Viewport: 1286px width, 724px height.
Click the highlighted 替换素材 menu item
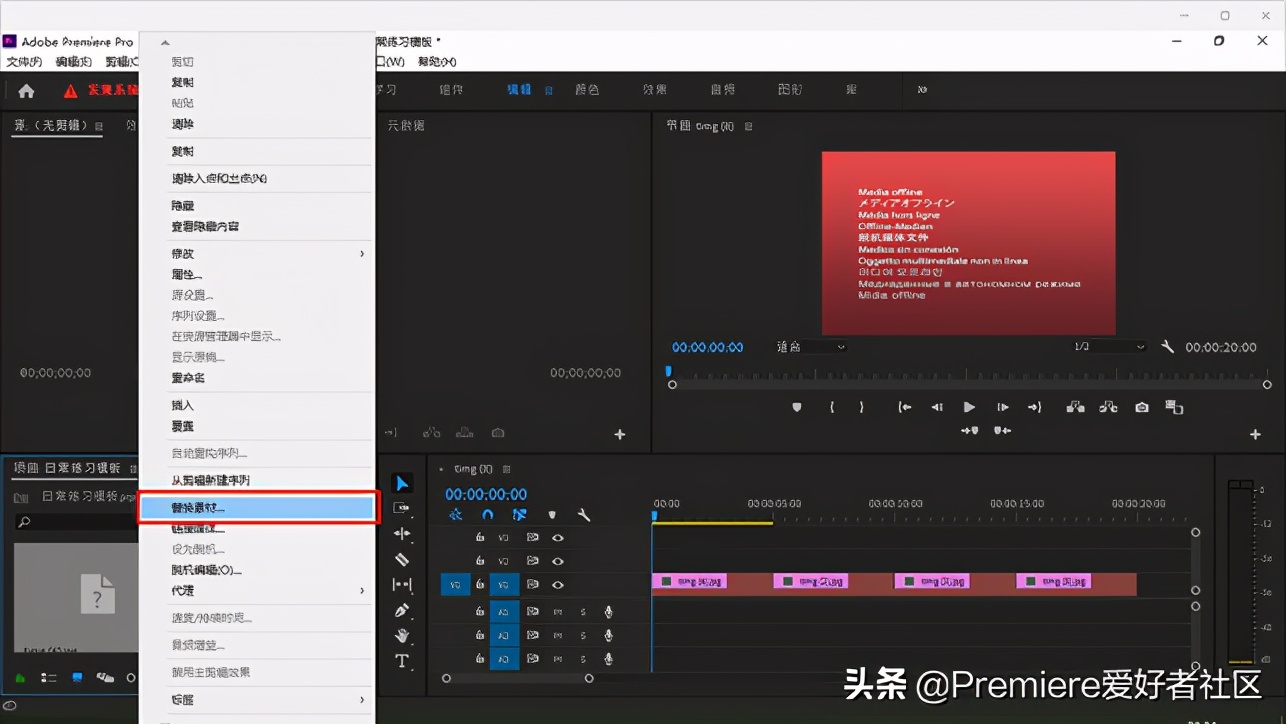tap(257, 508)
